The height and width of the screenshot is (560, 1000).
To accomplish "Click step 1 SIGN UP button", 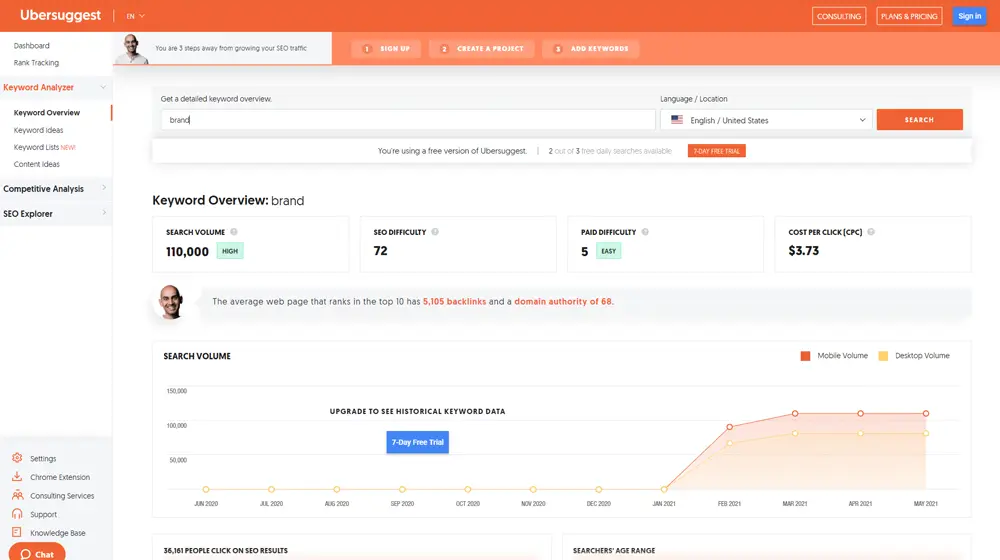I will pos(386,48).
